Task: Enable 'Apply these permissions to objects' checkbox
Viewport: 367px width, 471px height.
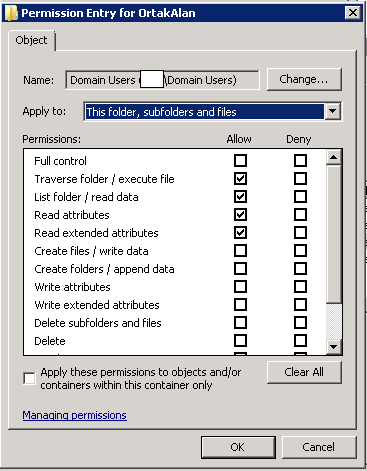Action: click(29, 378)
